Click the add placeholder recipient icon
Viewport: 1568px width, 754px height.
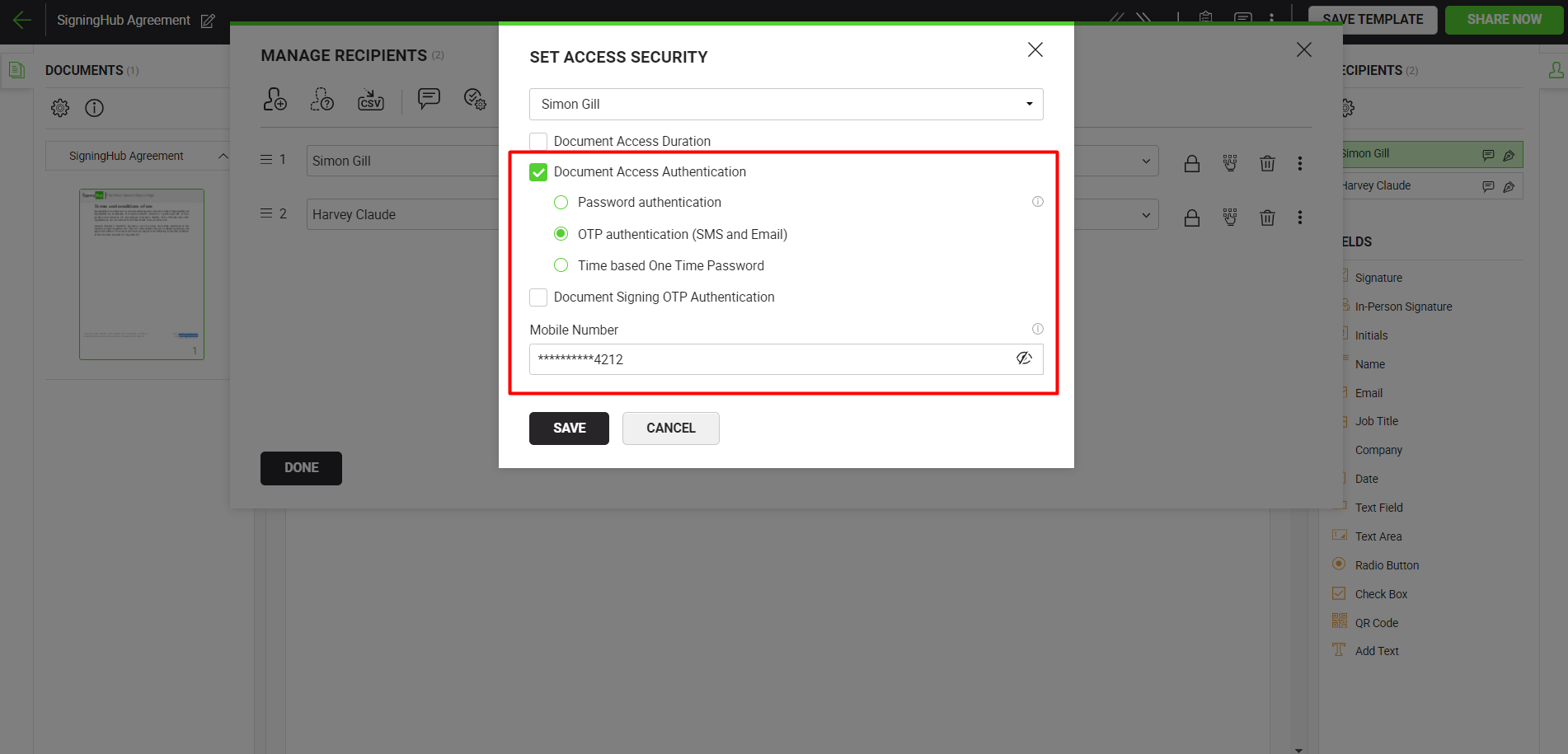322,100
